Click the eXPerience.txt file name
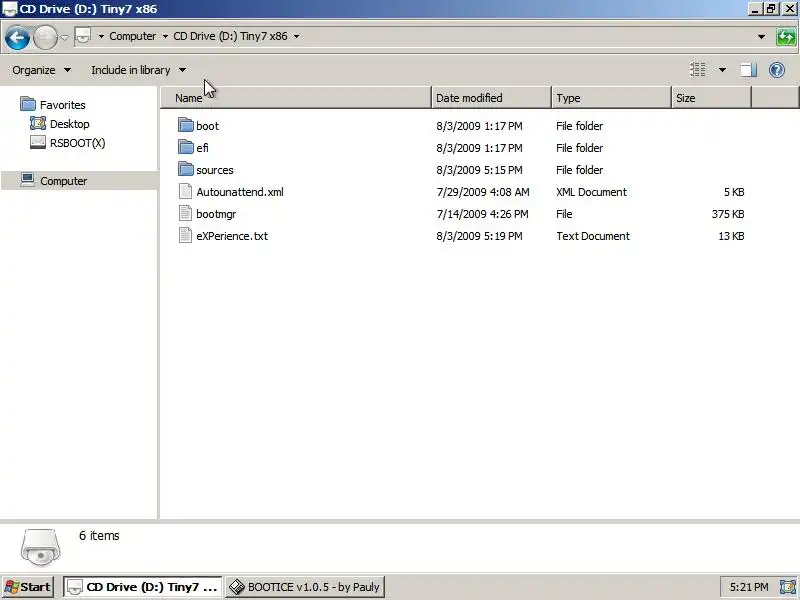This screenshot has width=800, height=600. click(x=232, y=236)
